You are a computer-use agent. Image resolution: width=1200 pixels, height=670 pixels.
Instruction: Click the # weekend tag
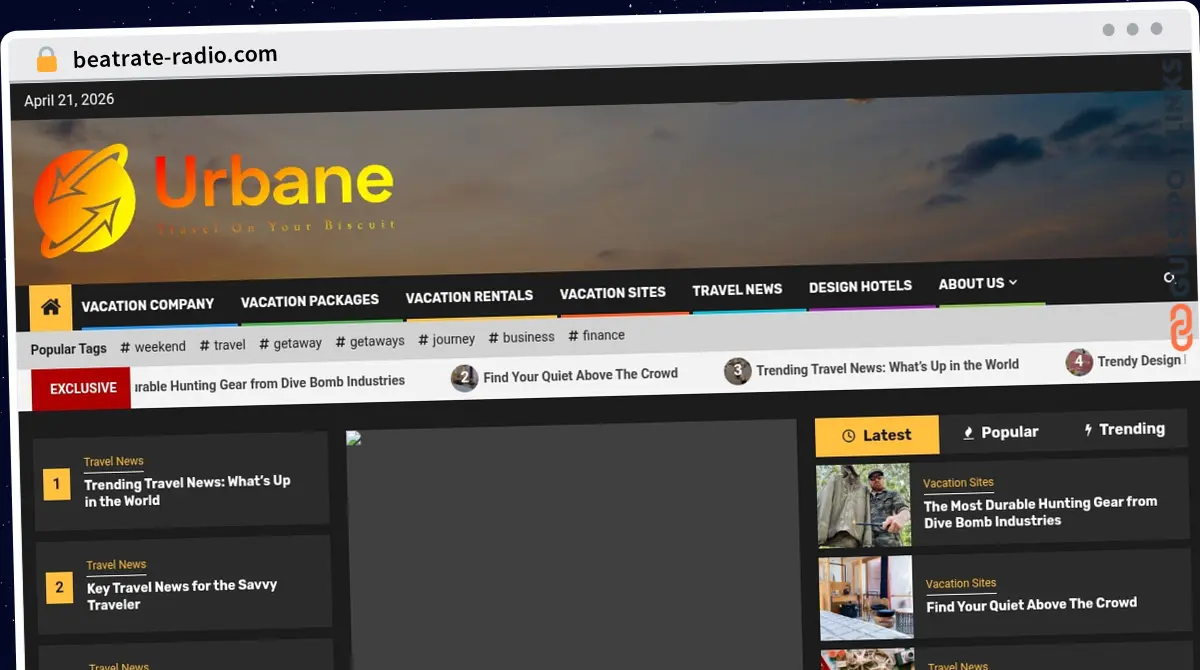pyautogui.click(x=153, y=347)
